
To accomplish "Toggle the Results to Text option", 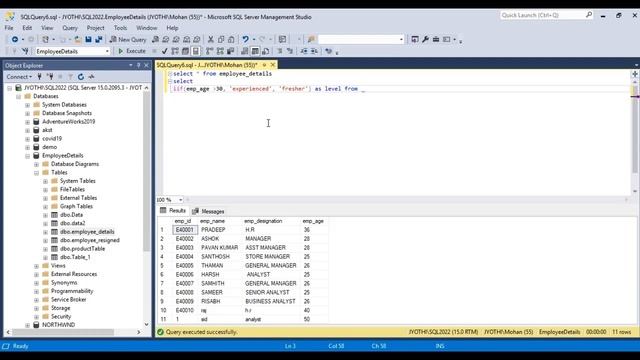I will pos(244,51).
